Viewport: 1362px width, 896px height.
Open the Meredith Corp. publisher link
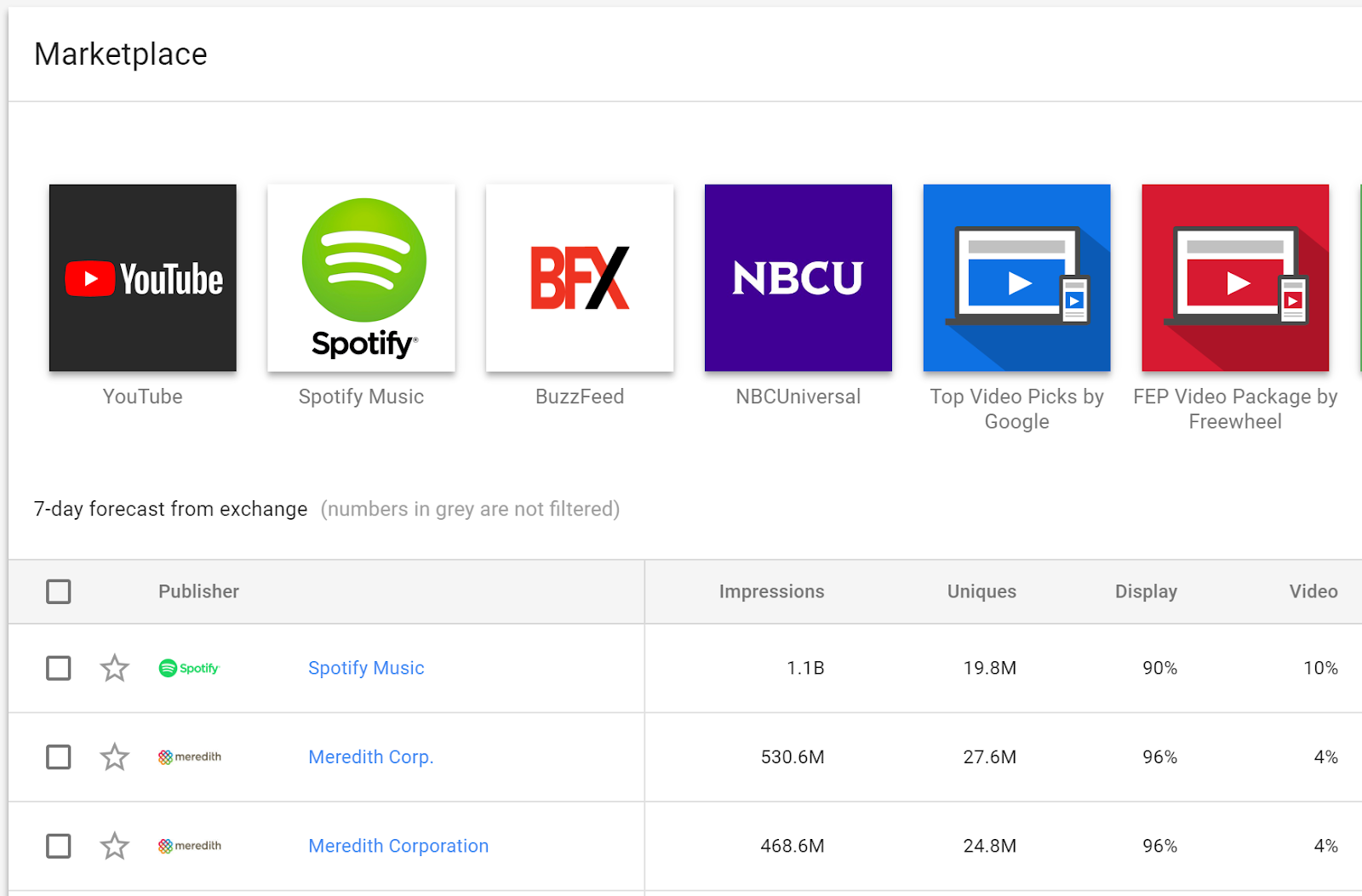click(x=371, y=756)
